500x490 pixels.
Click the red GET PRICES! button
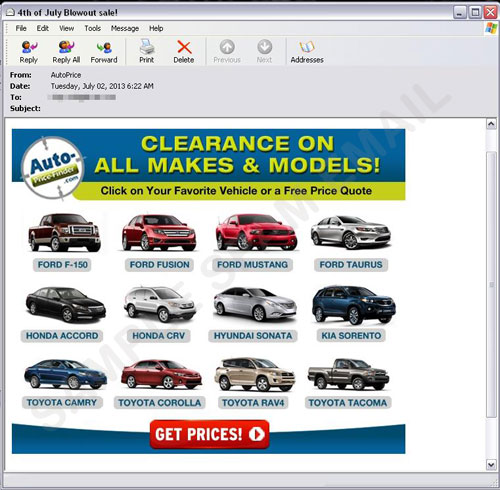tap(209, 434)
